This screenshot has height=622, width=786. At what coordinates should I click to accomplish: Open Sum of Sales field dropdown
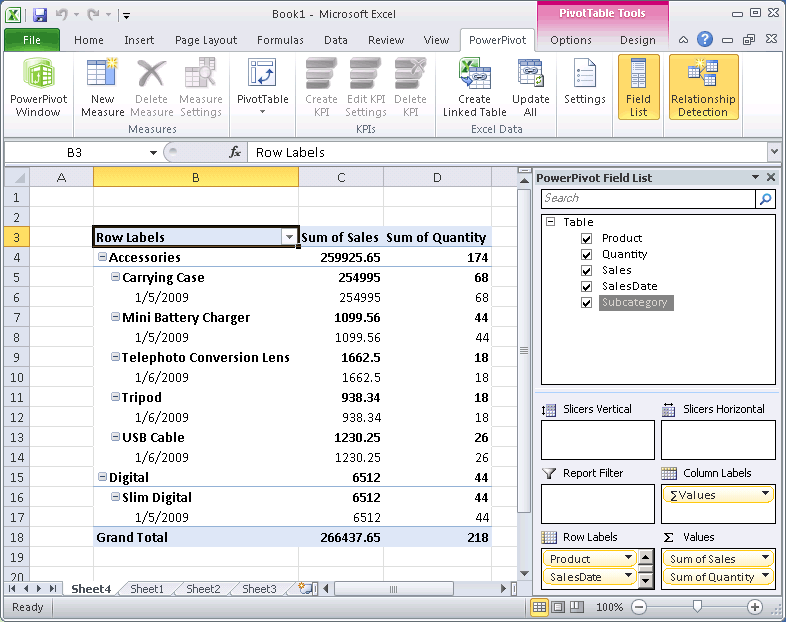[765, 557]
